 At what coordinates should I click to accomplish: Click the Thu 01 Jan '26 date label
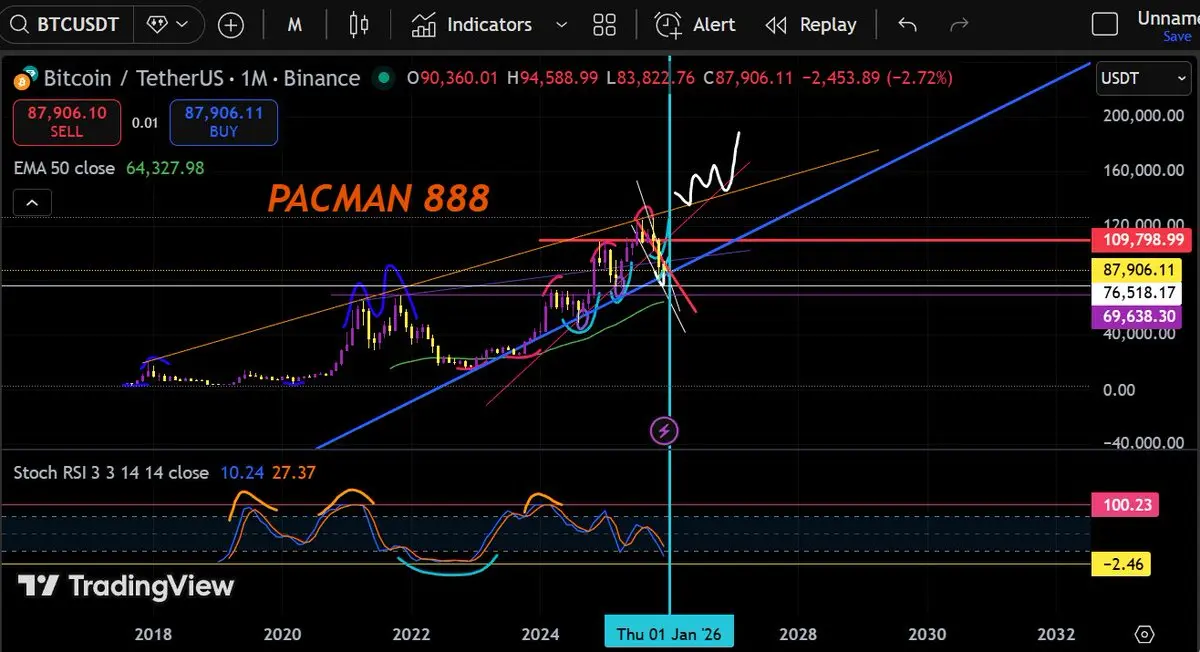click(669, 634)
